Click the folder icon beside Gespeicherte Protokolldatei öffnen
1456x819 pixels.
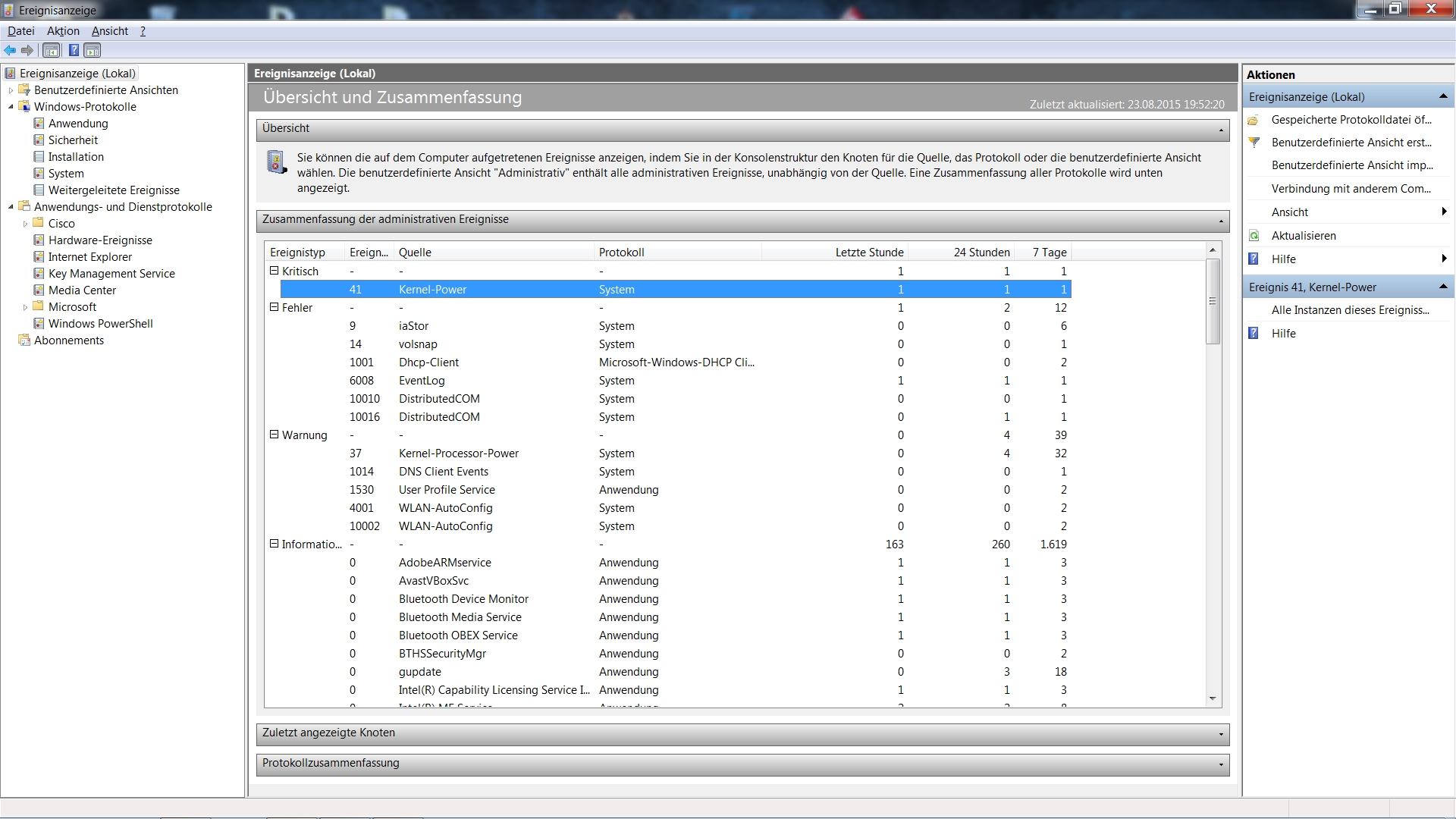[x=1254, y=120]
